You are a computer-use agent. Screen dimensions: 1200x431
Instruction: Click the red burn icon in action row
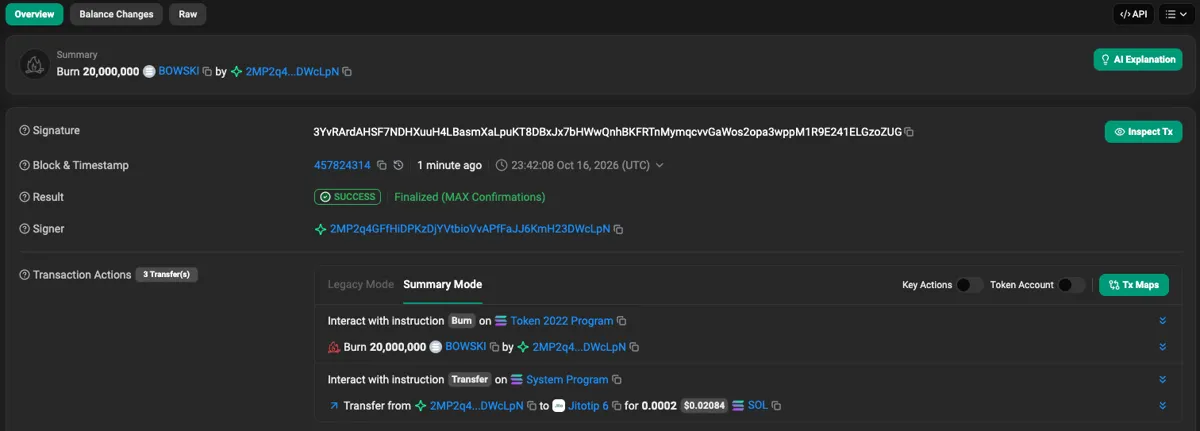pos(334,347)
